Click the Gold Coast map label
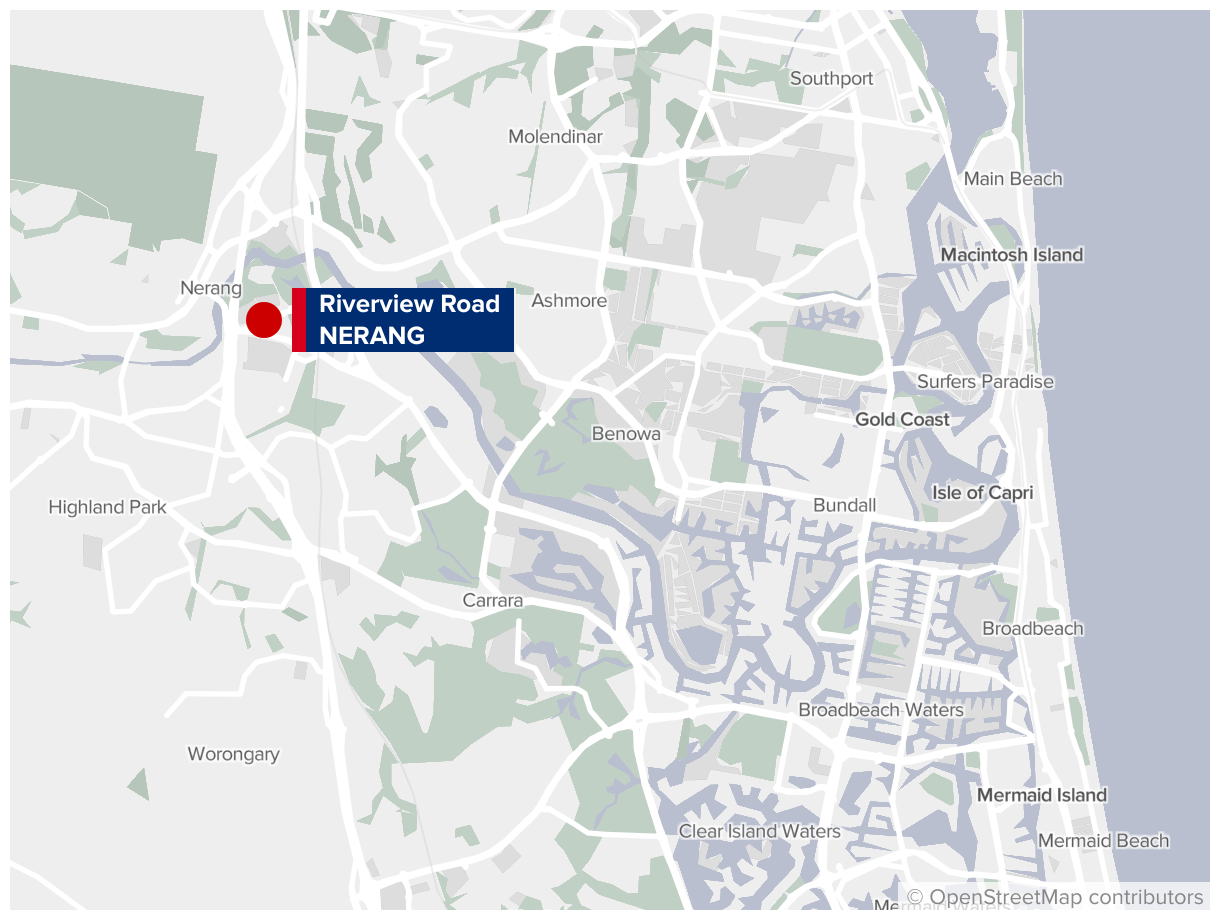The image size is (1220, 920). click(x=902, y=420)
